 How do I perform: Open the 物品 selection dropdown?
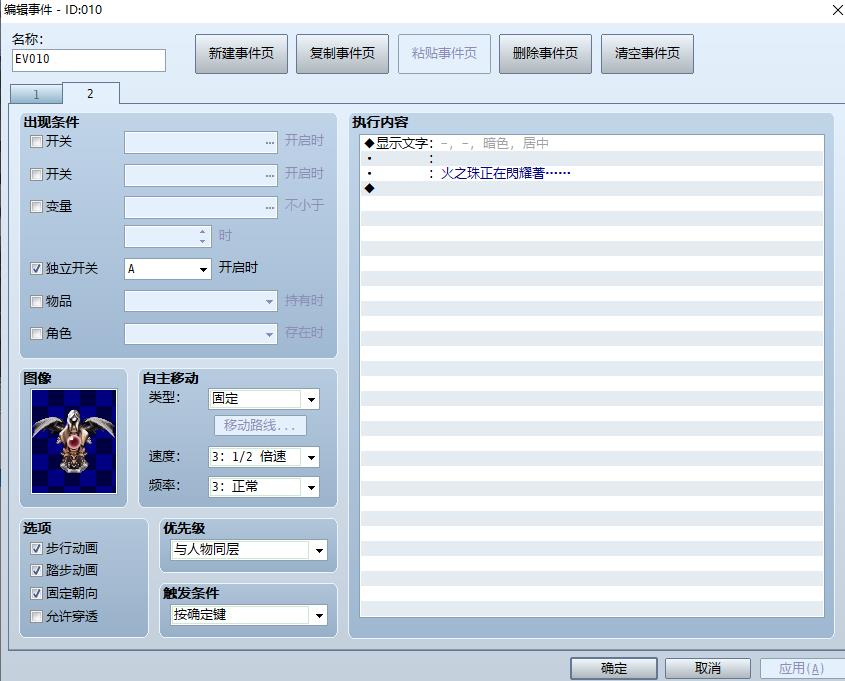click(201, 301)
